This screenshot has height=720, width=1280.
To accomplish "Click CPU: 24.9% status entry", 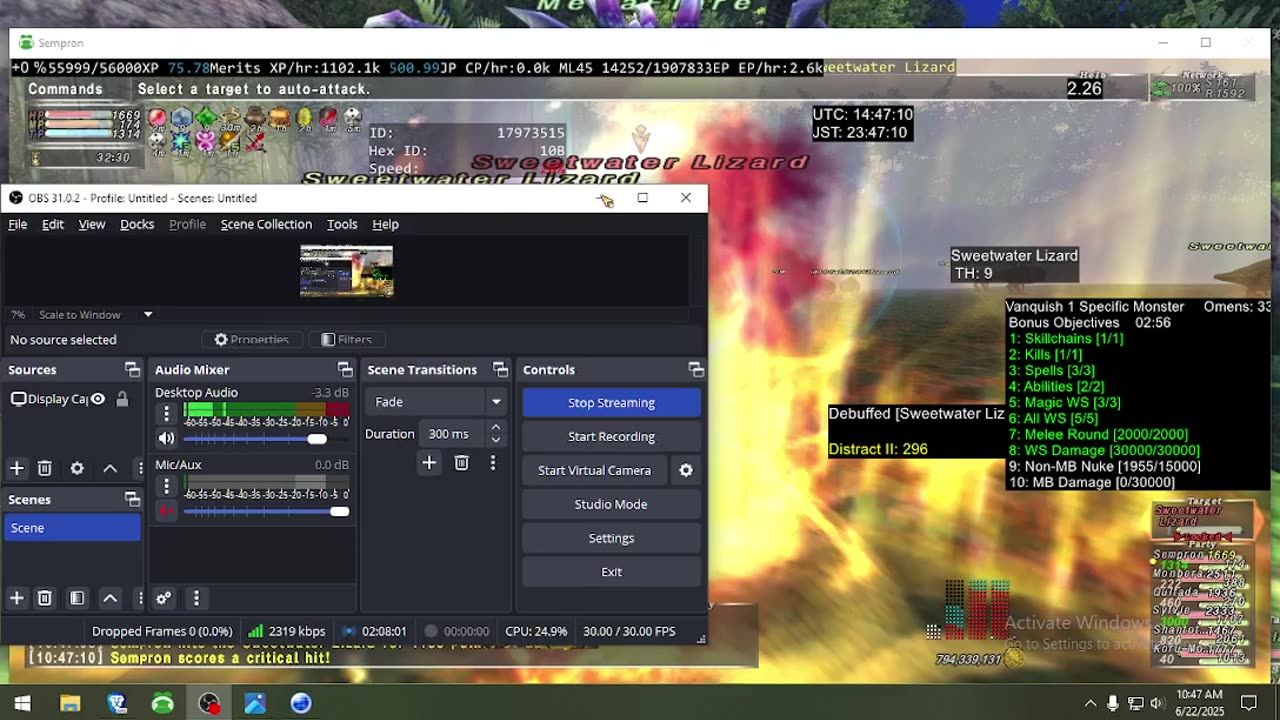I will [x=536, y=631].
